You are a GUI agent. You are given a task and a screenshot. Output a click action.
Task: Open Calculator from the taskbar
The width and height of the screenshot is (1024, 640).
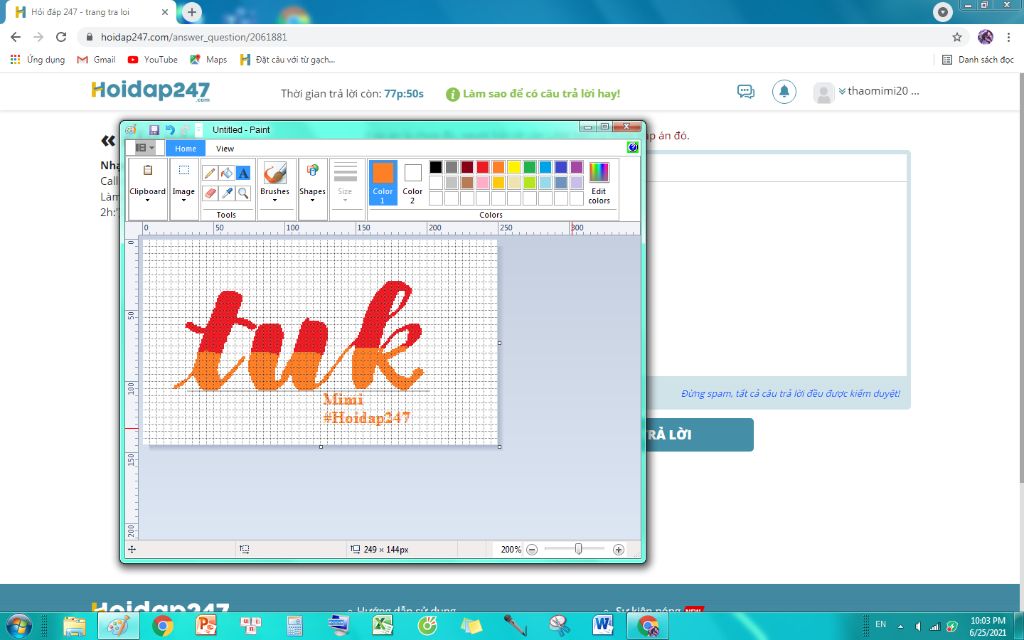coord(295,626)
